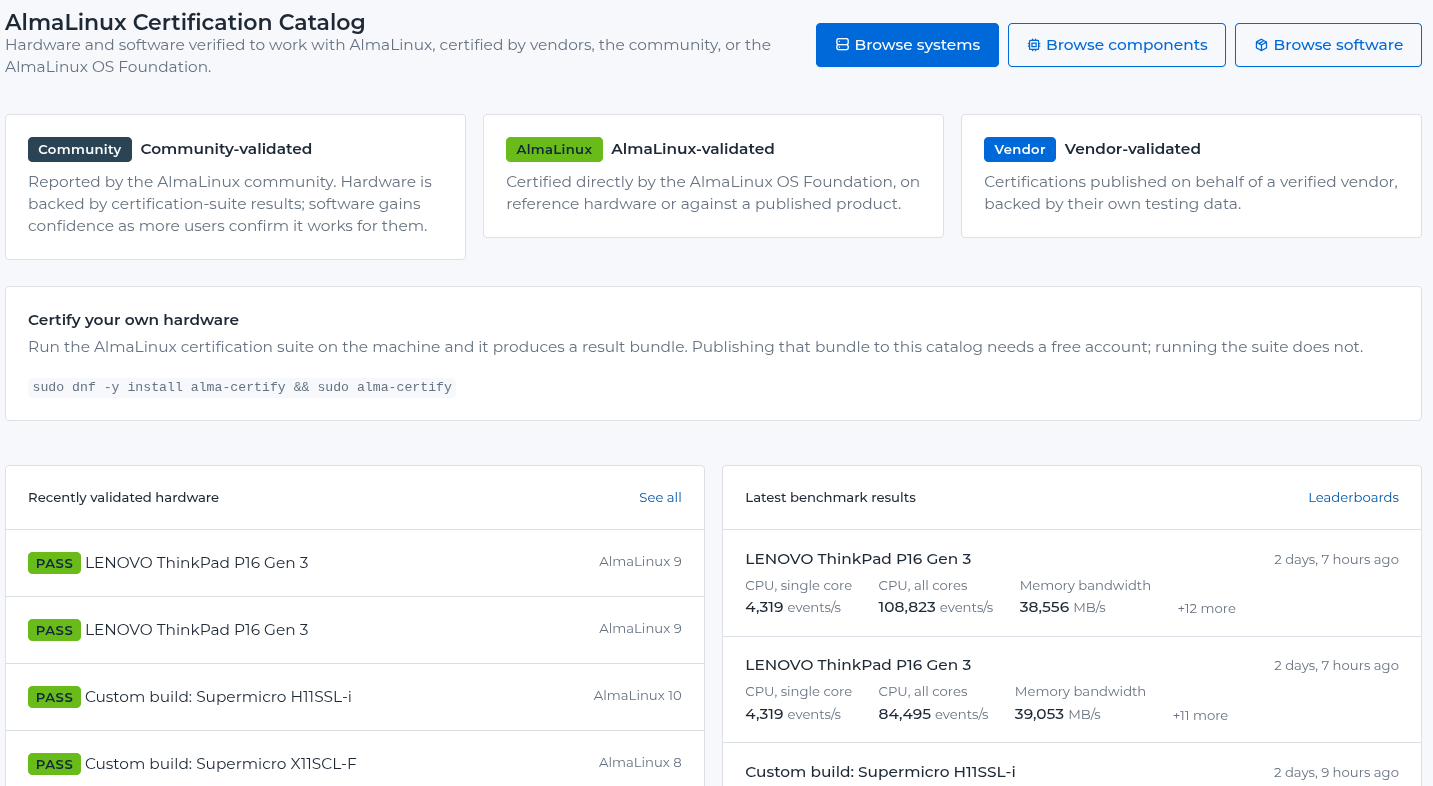Select the sudo dnf install command text
The image size is (1433, 786).
coord(242,387)
